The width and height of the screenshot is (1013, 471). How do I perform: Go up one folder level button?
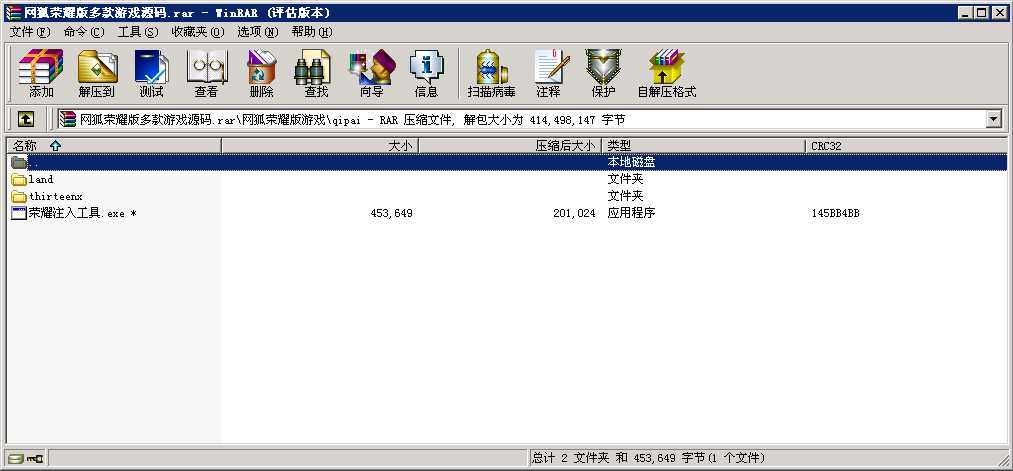pyautogui.click(x=25, y=119)
